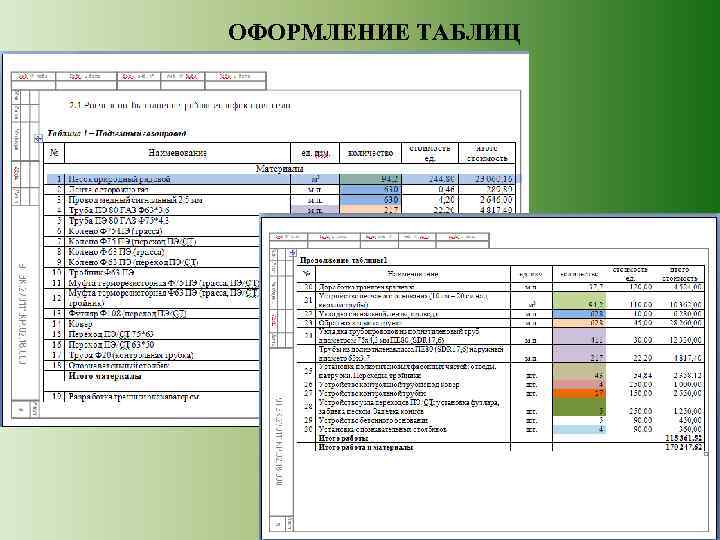The width and height of the screenshot is (720, 540).
Task: Select row 10 'Тройник Ф63 ПЭ'
Action: (152, 272)
